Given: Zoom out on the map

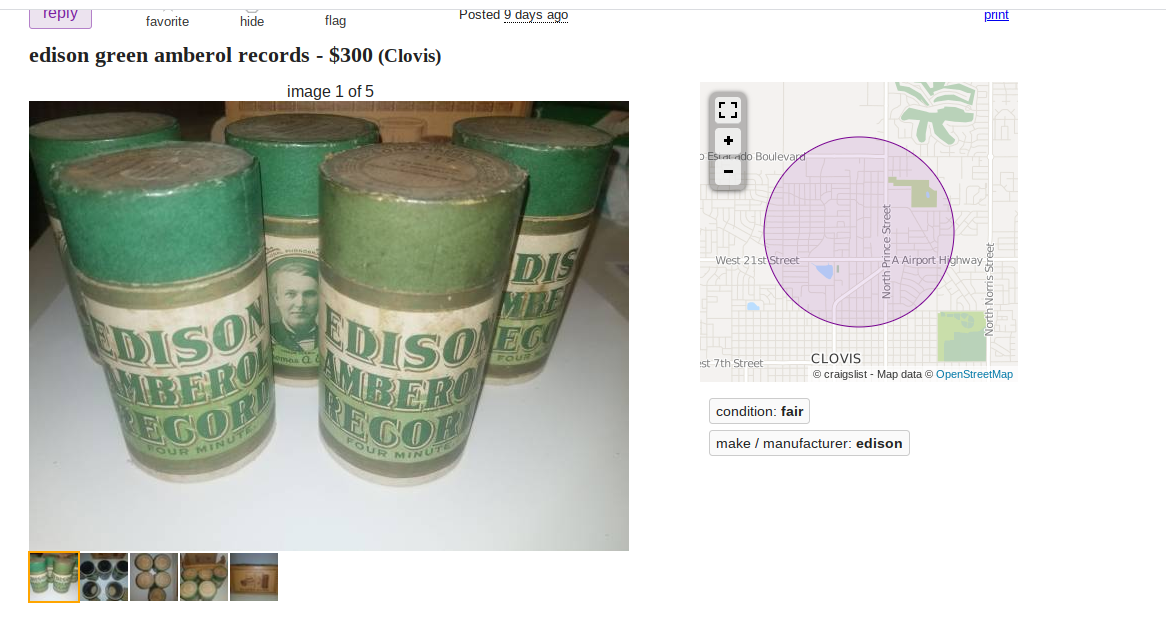Looking at the screenshot, I should 728,172.
